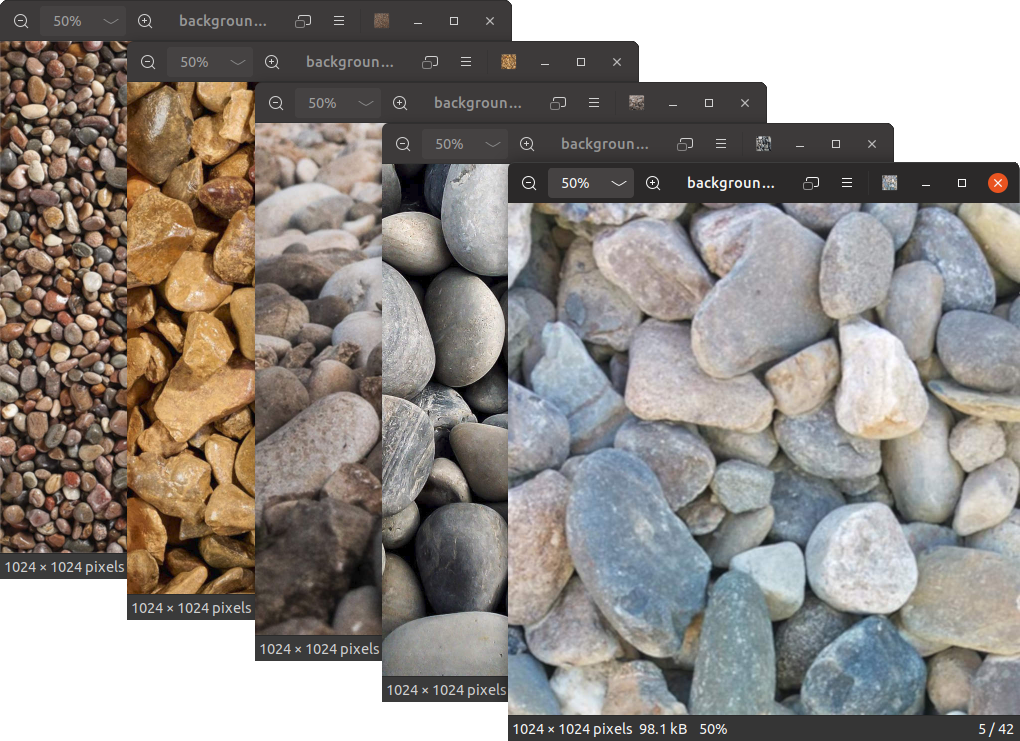Click the zoom-in icon of the second window
This screenshot has height=741, width=1020.
[x=272, y=61]
